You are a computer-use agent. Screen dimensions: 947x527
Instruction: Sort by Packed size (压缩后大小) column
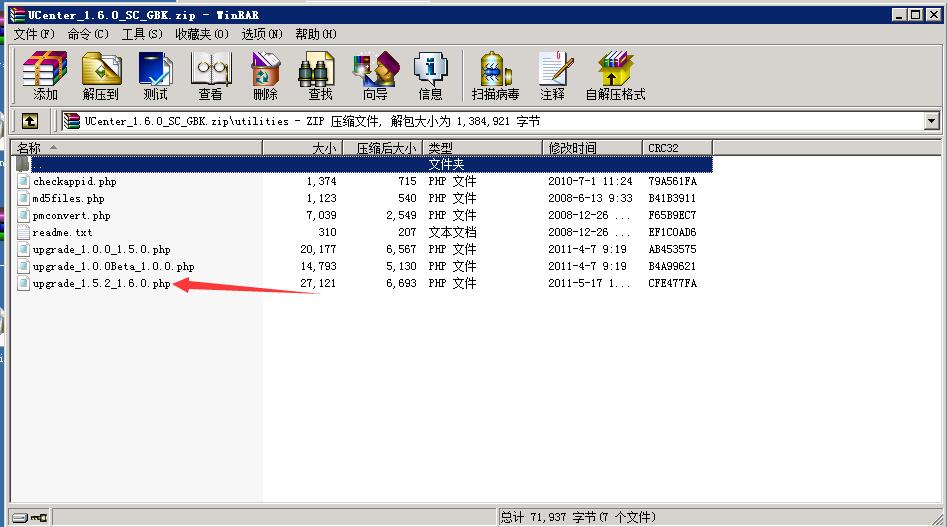coord(382,148)
